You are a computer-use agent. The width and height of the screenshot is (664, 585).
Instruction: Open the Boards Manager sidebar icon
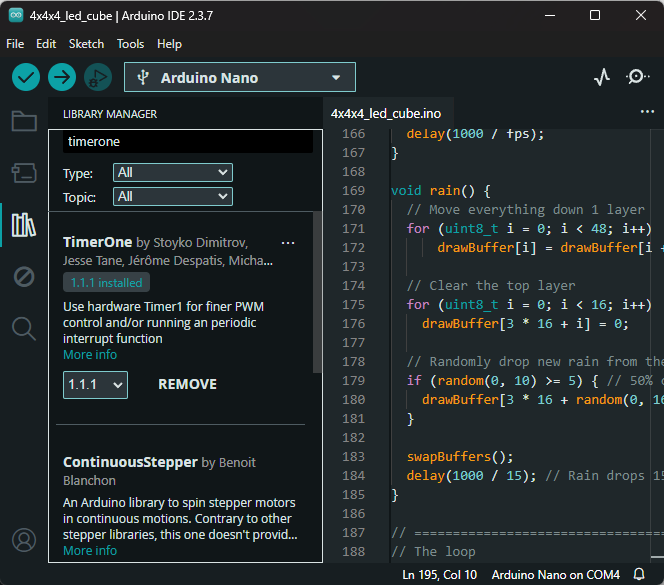tap(24, 174)
